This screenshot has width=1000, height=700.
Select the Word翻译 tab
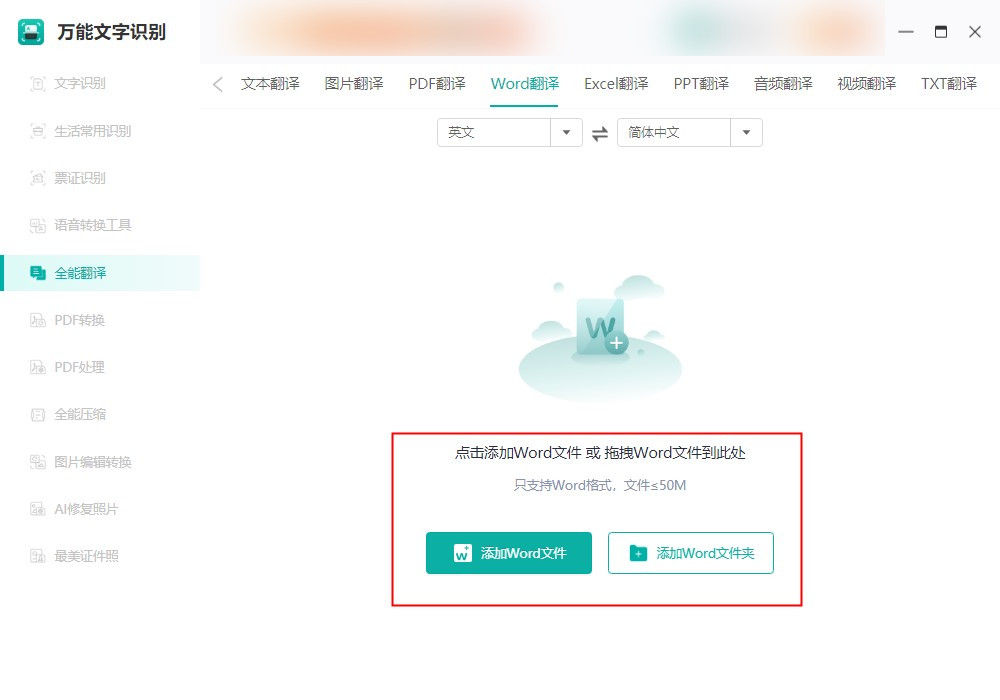click(524, 84)
